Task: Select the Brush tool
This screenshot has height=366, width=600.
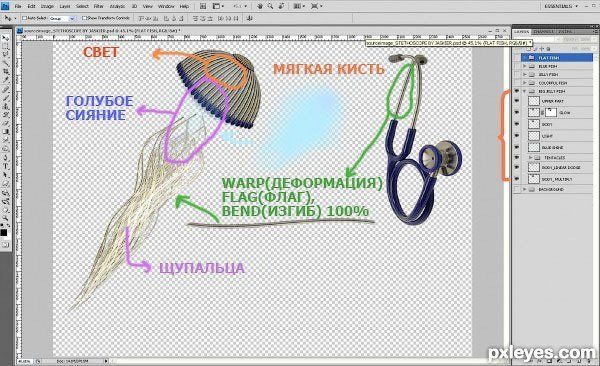Action: coord(5,98)
